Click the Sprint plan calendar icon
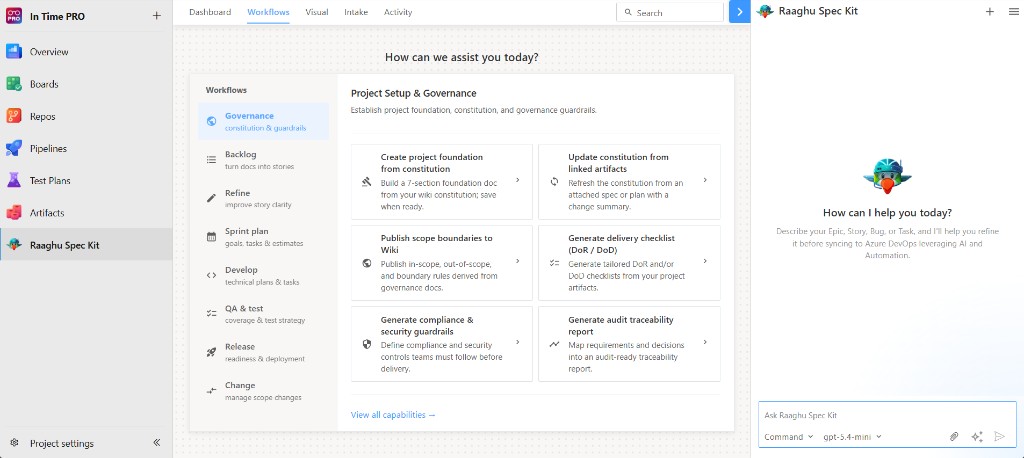This screenshot has height=458, width=1024. click(211, 237)
